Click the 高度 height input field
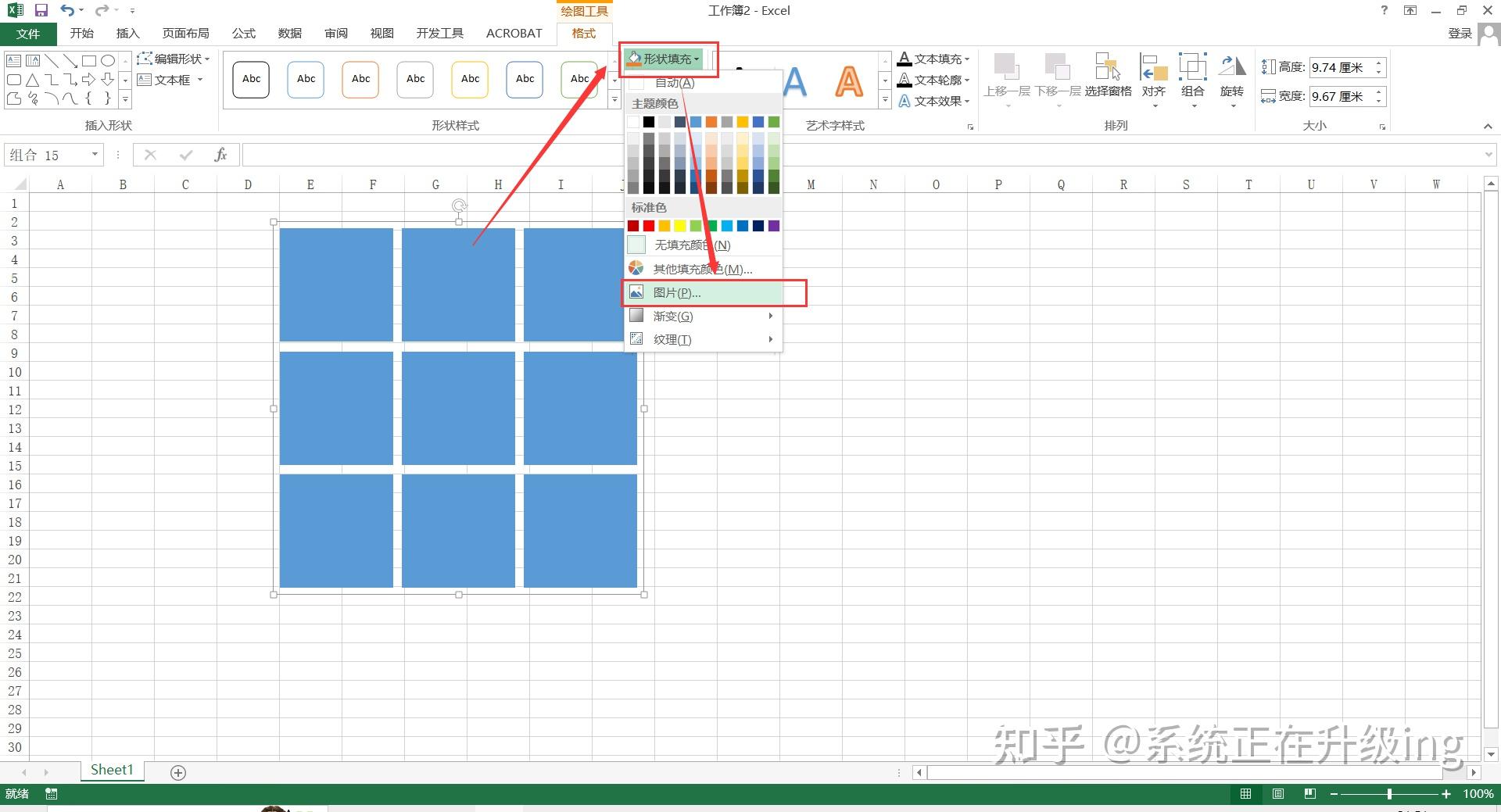Screen dimensions: 1501x812 1340,68
